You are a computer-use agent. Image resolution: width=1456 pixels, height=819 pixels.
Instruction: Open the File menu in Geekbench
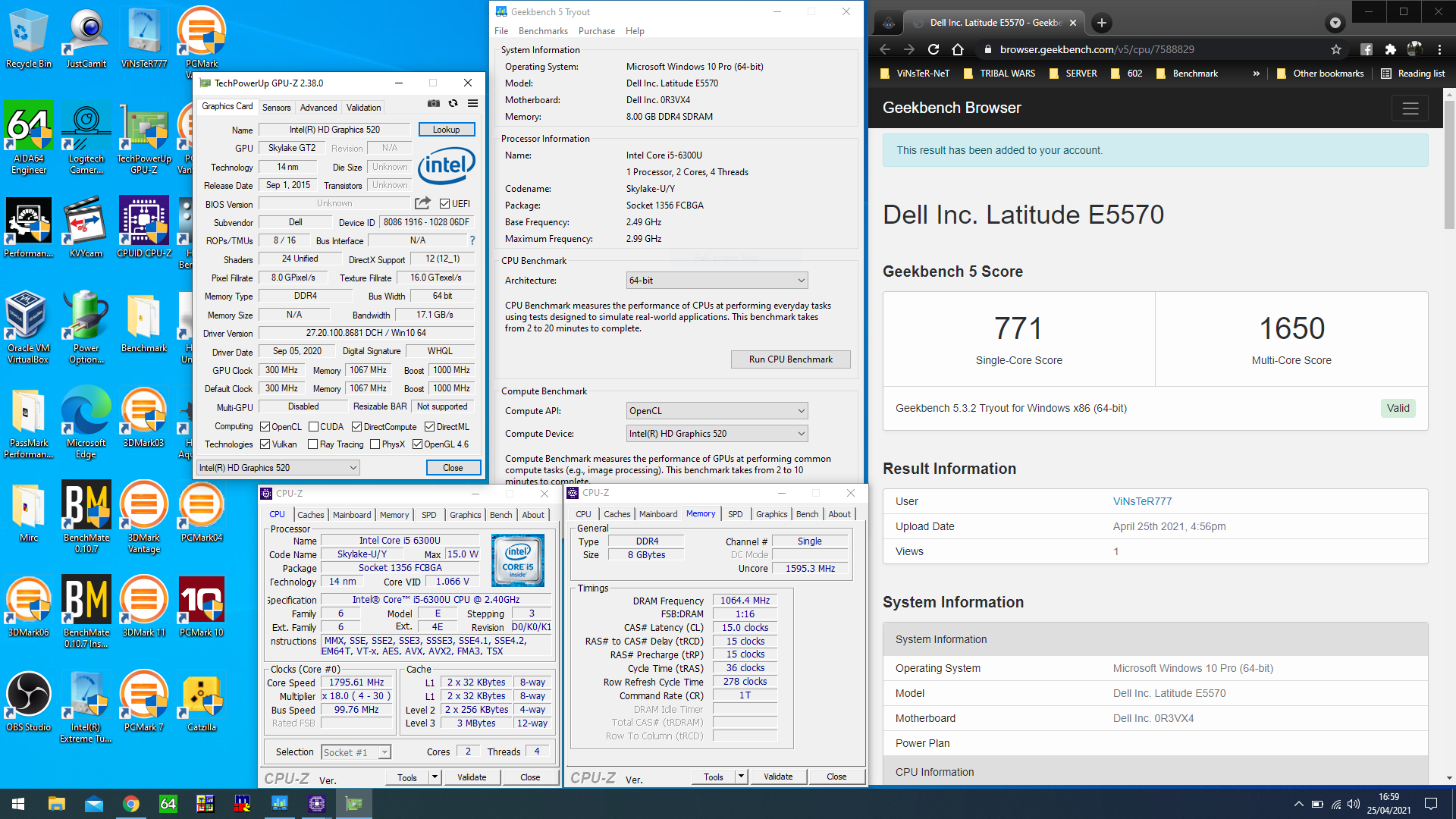click(501, 31)
